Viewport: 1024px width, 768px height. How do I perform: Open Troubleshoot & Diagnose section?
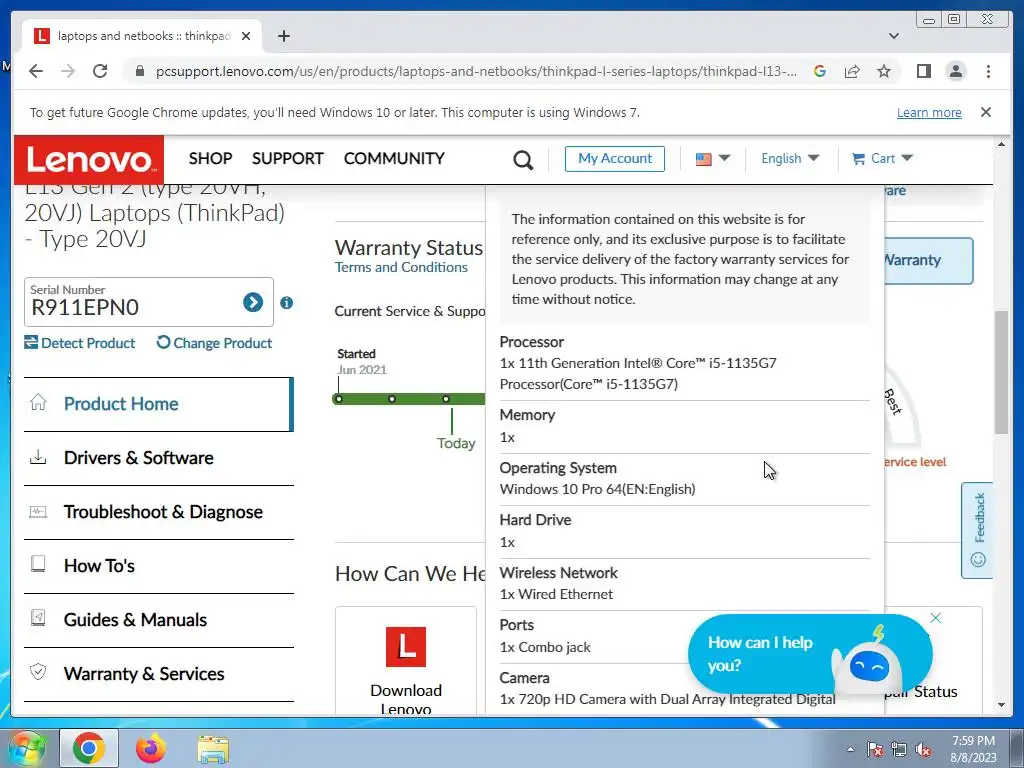(159, 513)
